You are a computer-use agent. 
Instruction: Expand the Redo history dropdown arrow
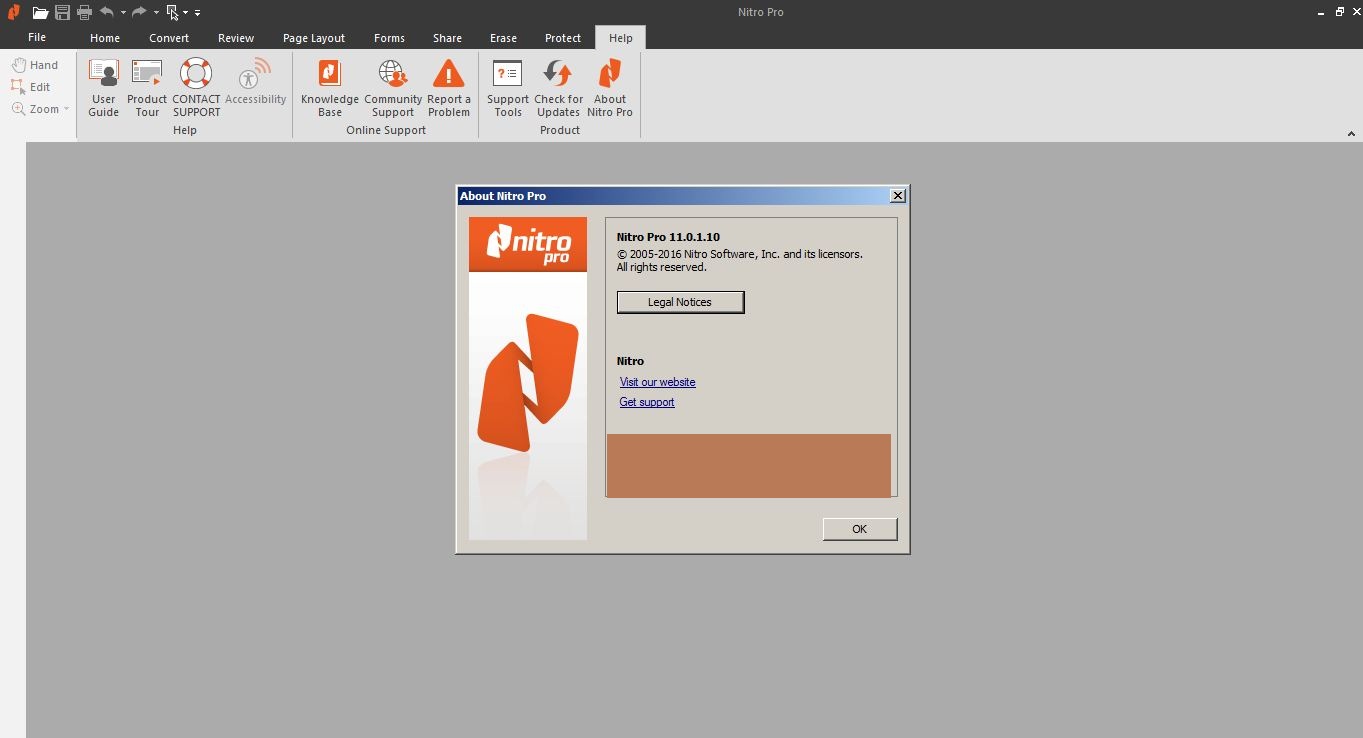156,13
